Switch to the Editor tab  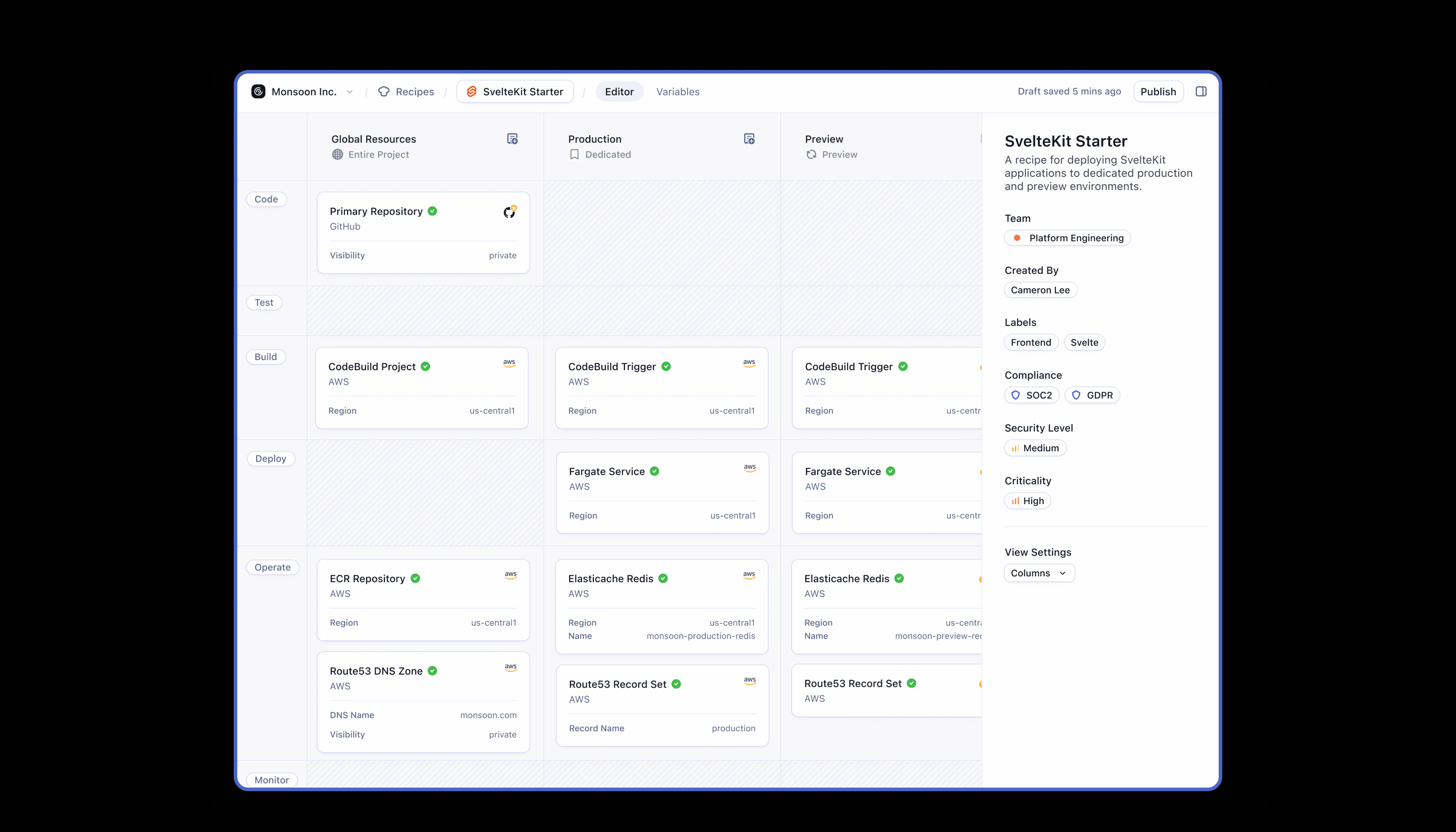pyautogui.click(x=619, y=92)
